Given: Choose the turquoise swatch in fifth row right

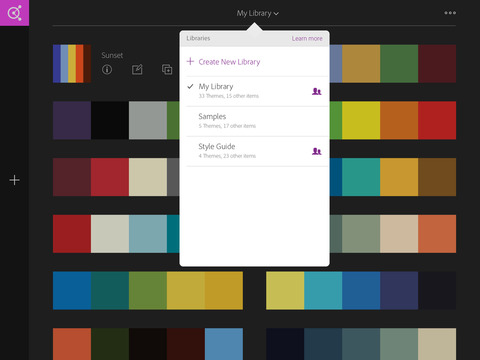Looking at the screenshot, I should tap(323, 290).
